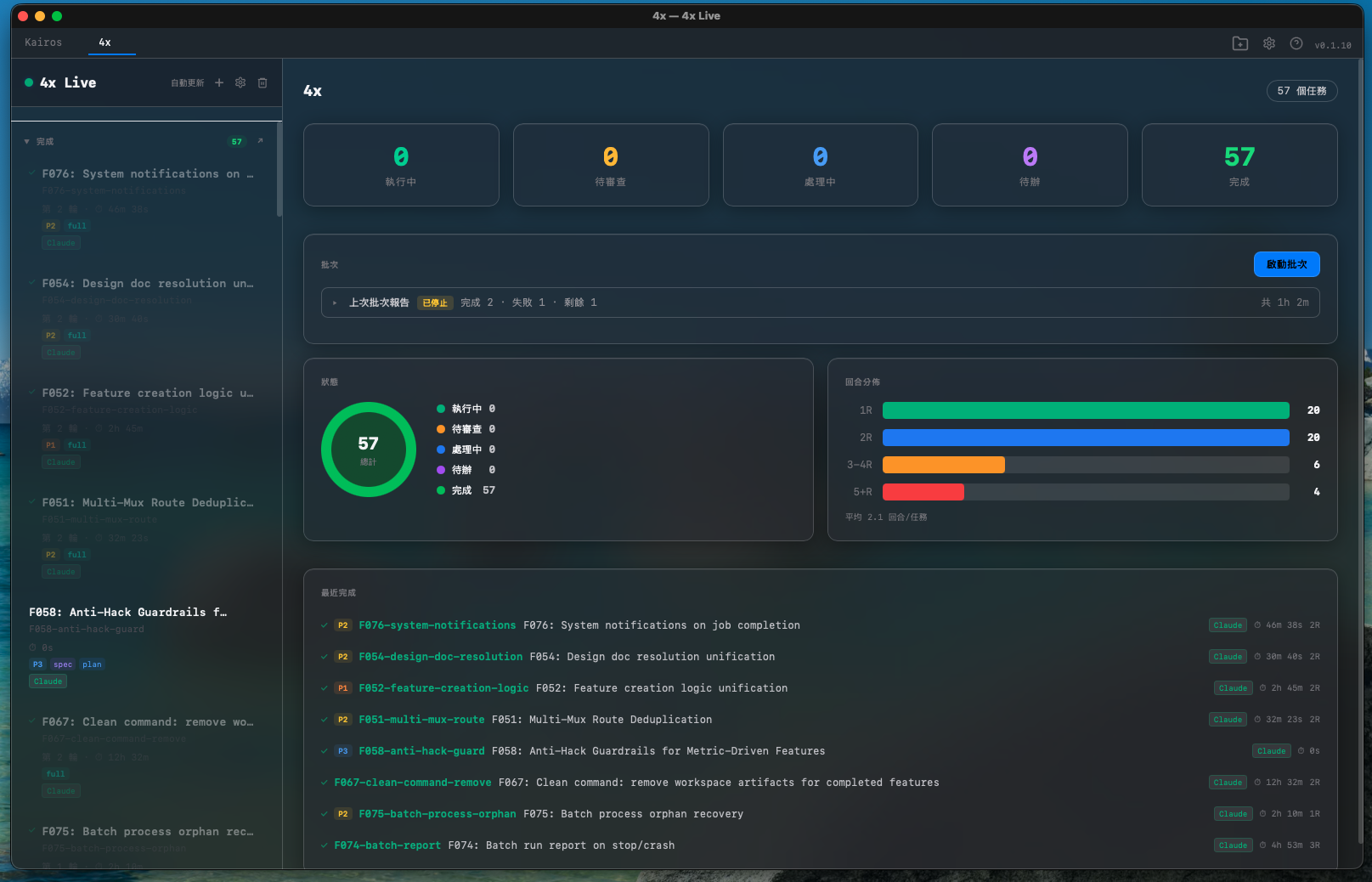
Task: Open F074-batch-report link
Action: [387, 845]
